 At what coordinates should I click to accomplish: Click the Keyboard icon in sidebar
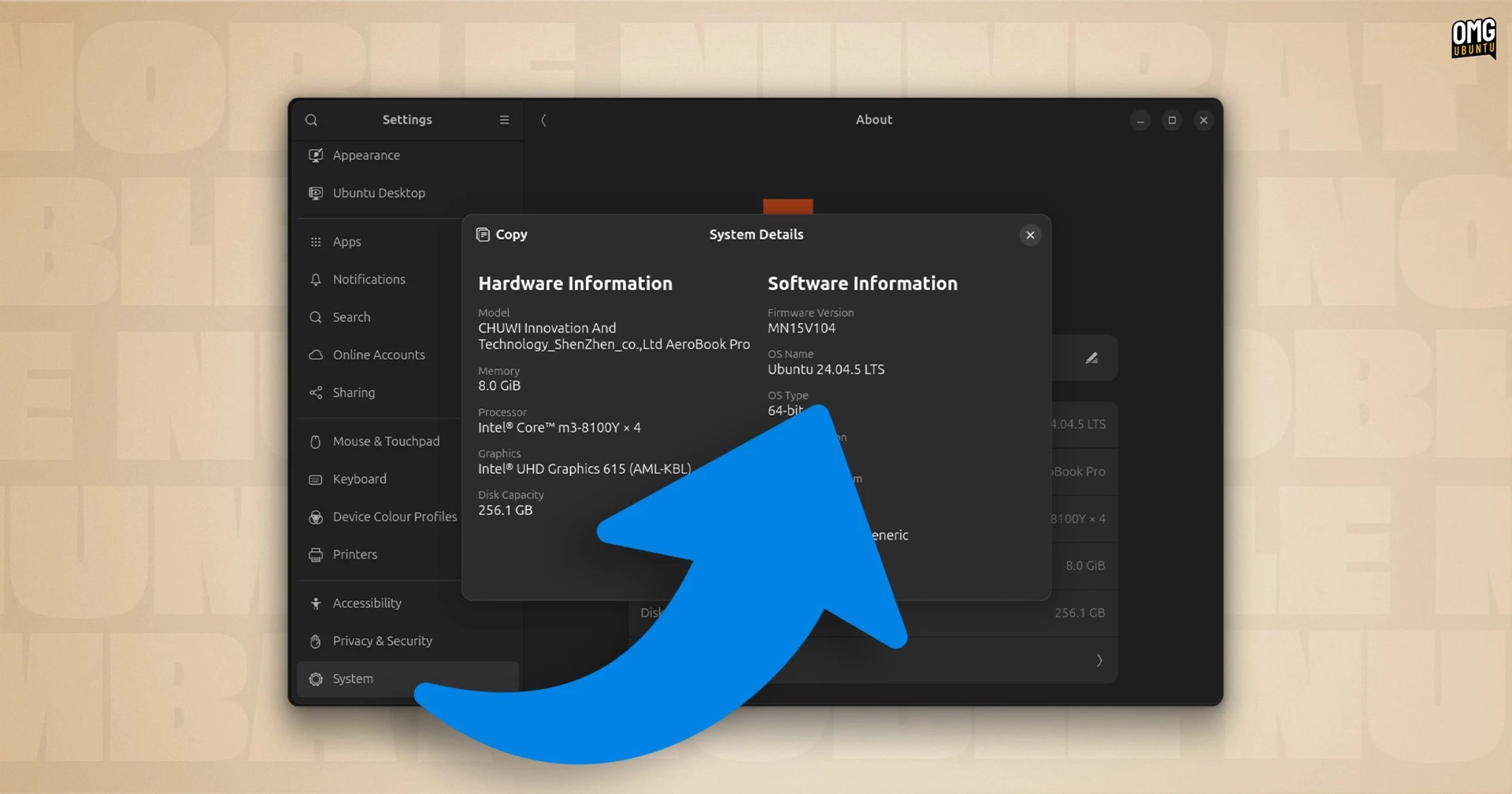point(316,480)
